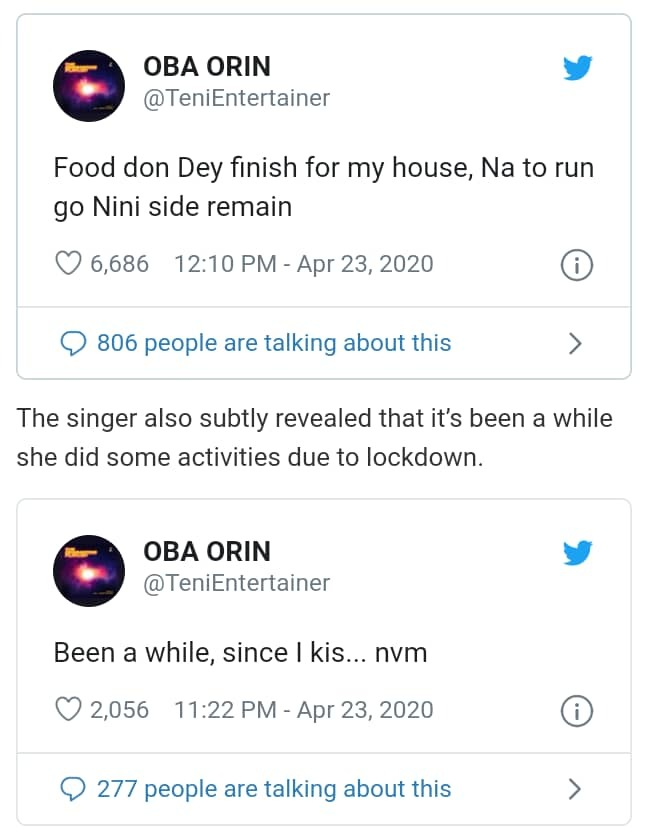The width and height of the screenshot is (646, 838).
Task: Open the 12:10 PM - Apr 23, 2020 timestamp
Action: pos(303,264)
